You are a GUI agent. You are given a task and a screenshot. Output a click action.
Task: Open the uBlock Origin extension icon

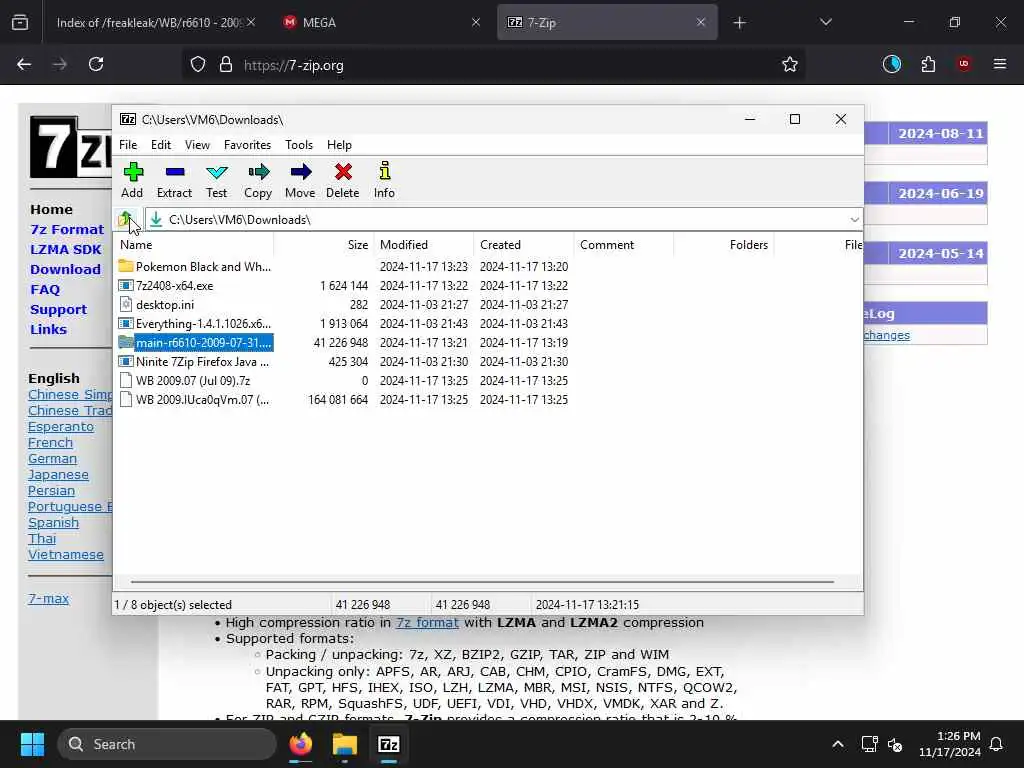click(x=963, y=64)
